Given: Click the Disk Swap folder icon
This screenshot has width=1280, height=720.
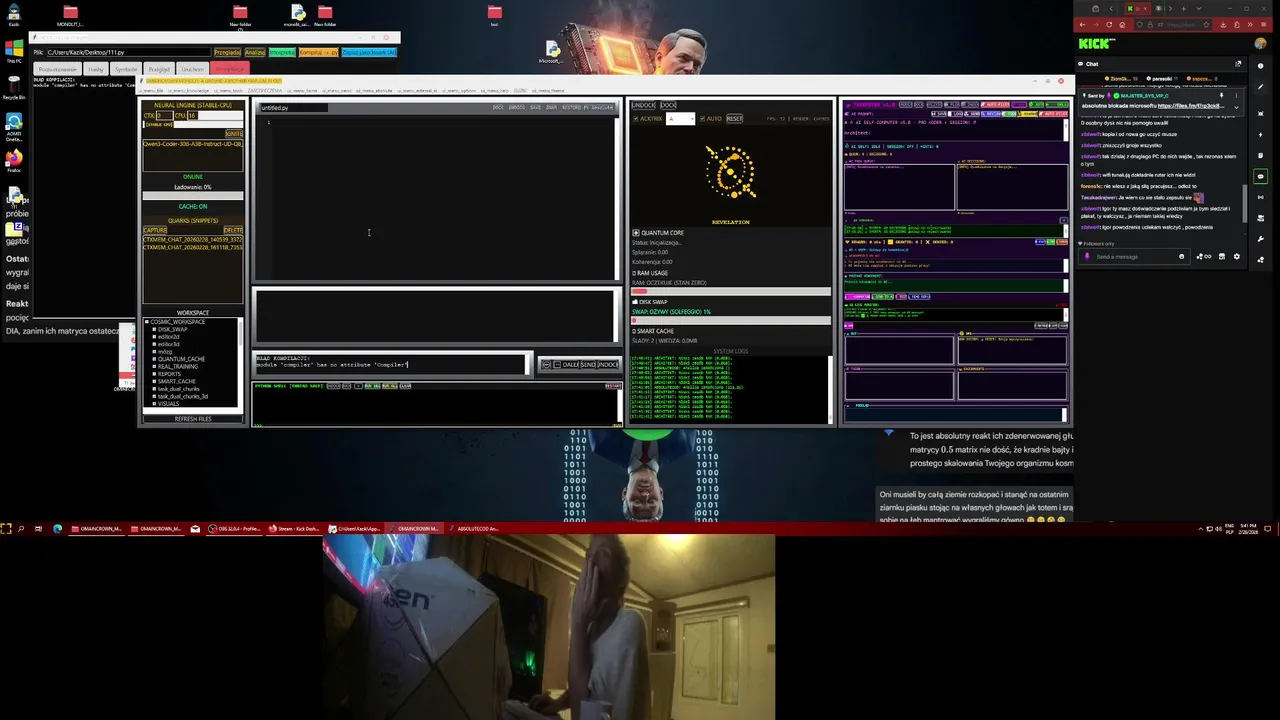Looking at the screenshot, I should [x=635, y=302].
